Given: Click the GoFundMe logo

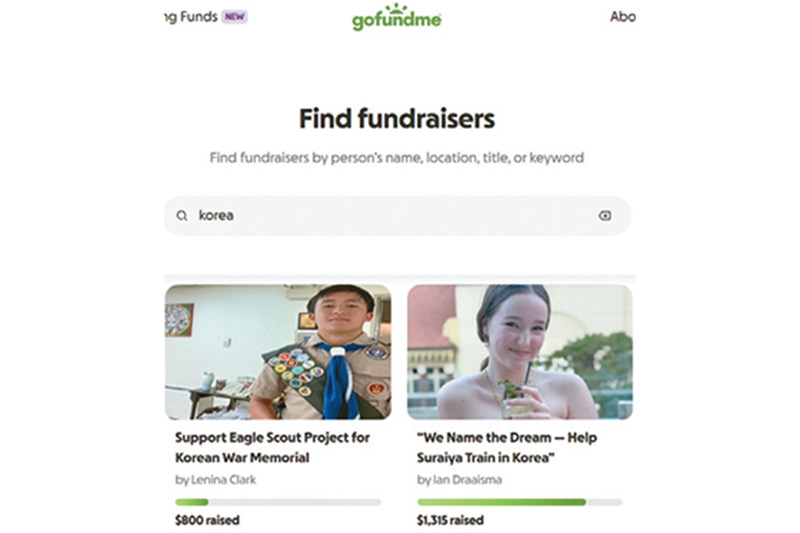Looking at the screenshot, I should [x=396, y=17].
